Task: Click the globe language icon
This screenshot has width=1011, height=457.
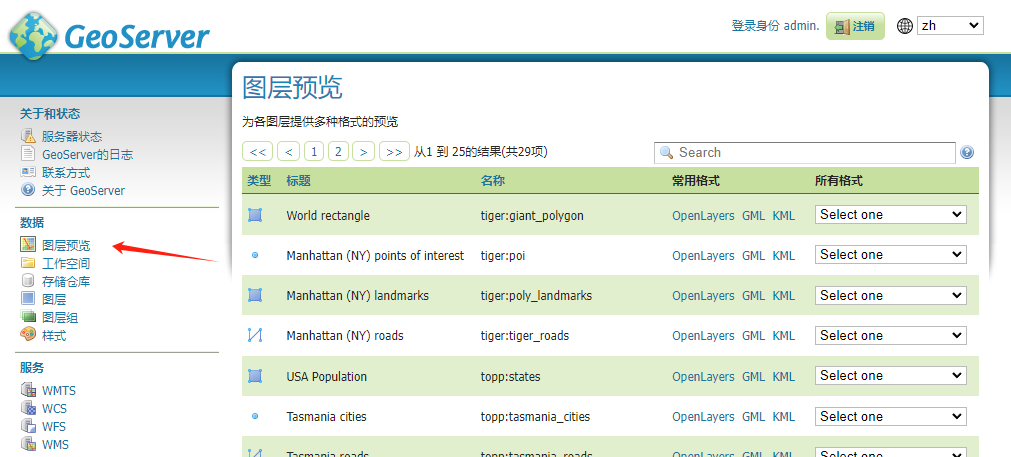Action: point(905,26)
